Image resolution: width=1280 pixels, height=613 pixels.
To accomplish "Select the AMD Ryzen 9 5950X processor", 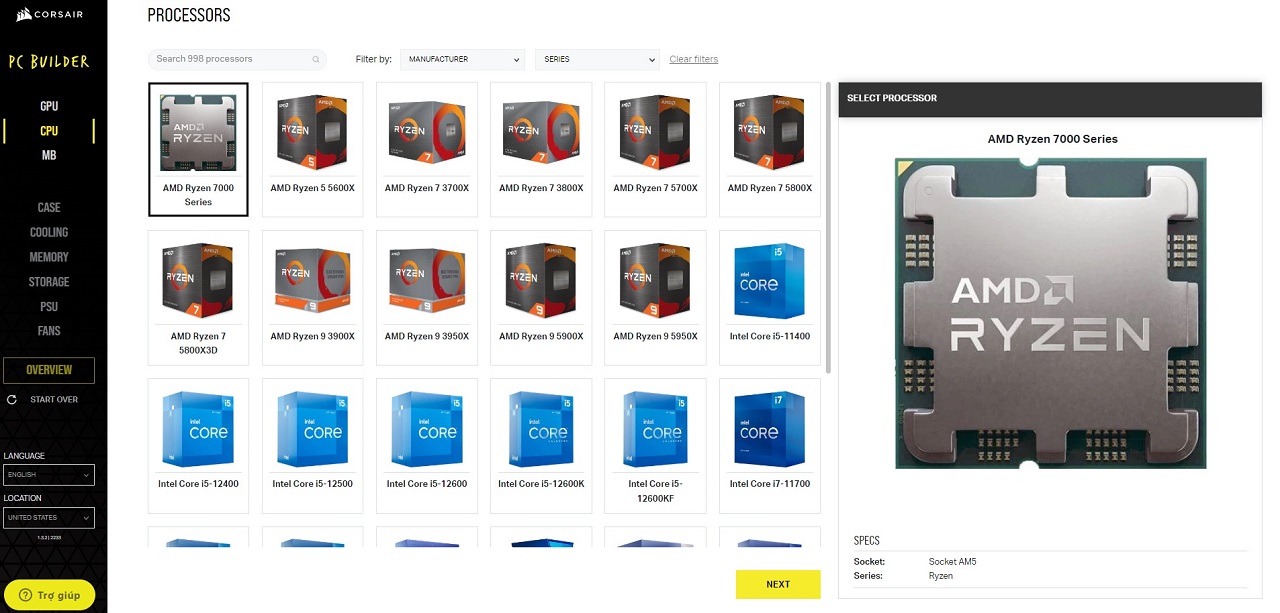I will tap(655, 298).
